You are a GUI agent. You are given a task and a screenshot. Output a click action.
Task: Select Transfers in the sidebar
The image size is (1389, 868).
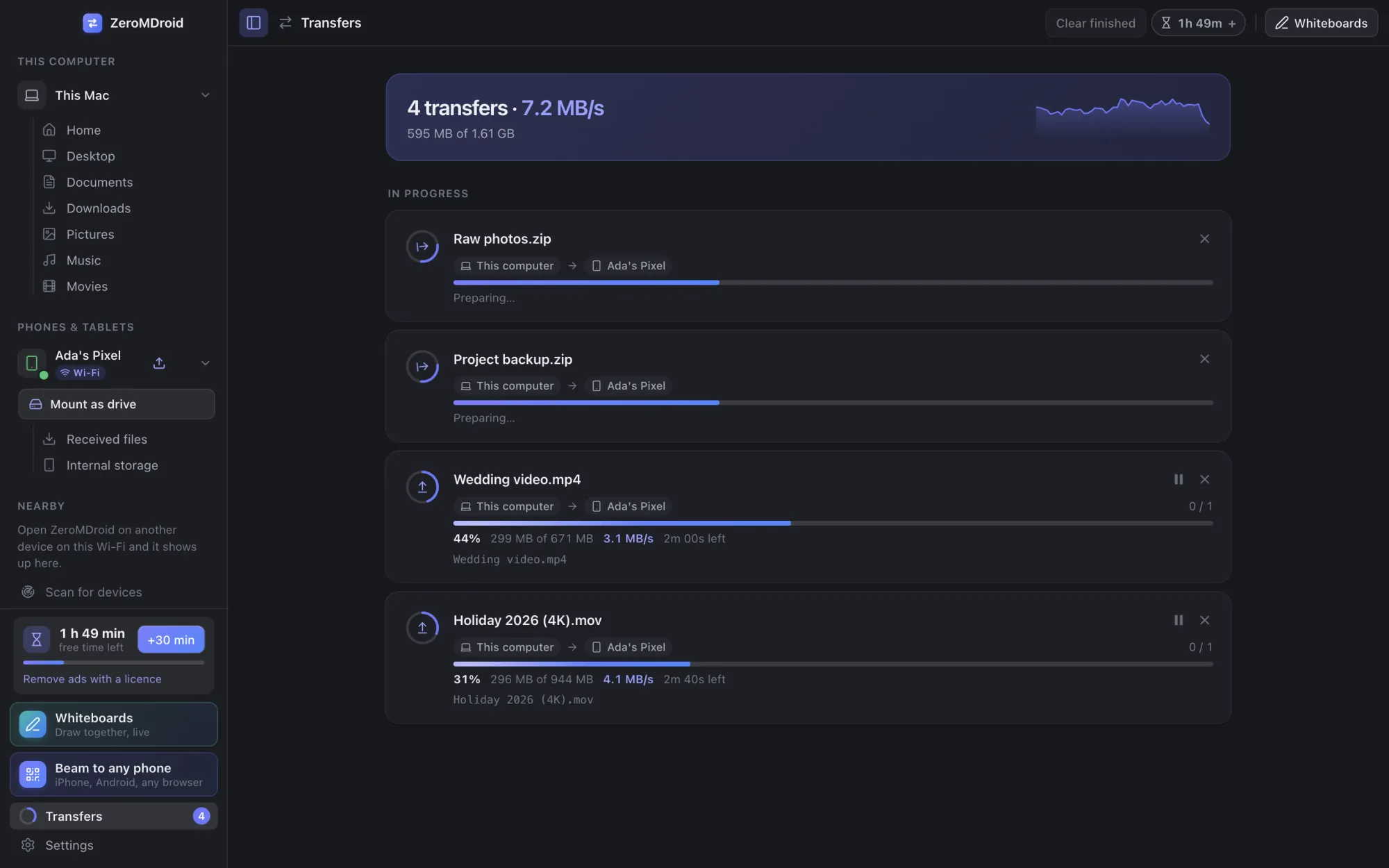point(114,816)
